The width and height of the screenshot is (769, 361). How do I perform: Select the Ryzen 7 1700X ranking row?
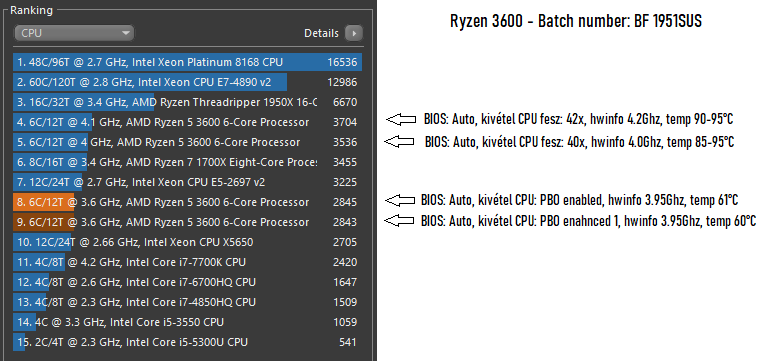click(188, 162)
